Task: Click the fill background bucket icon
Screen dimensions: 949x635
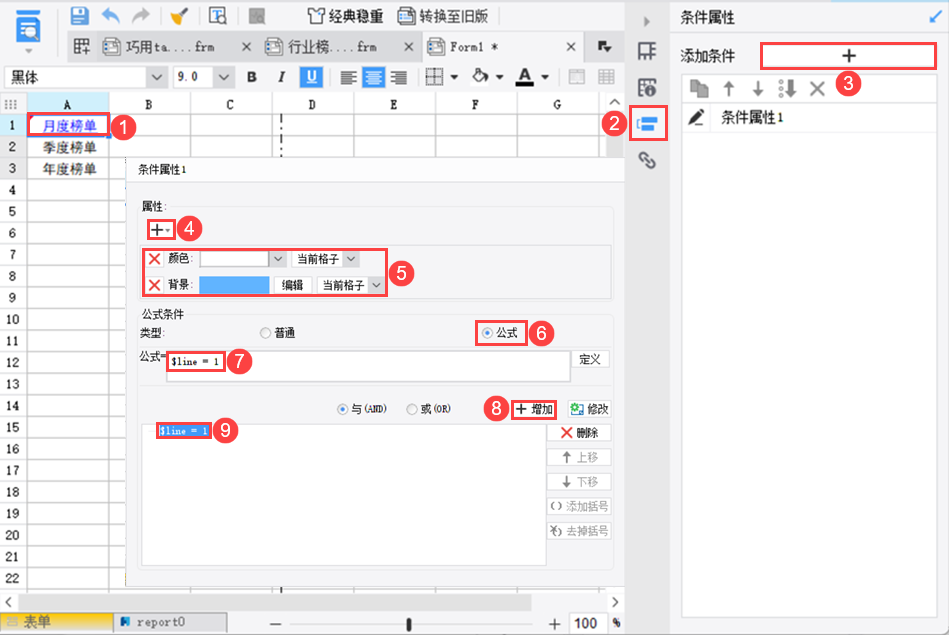Action: tap(481, 76)
